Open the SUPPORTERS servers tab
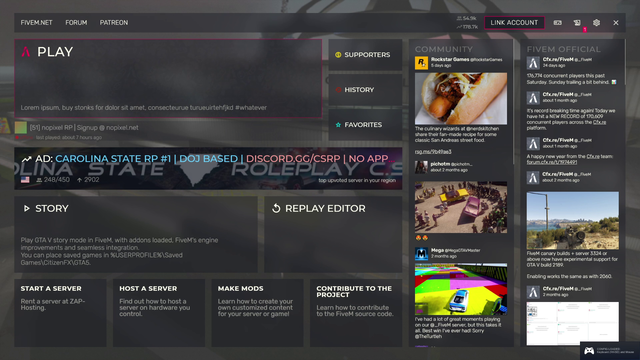This screenshot has width=640, height=360. point(365,55)
